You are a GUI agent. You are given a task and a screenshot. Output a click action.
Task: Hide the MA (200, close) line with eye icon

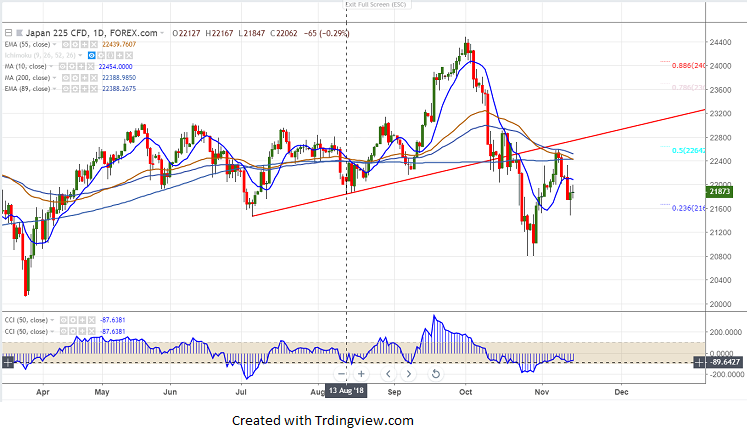point(66,78)
